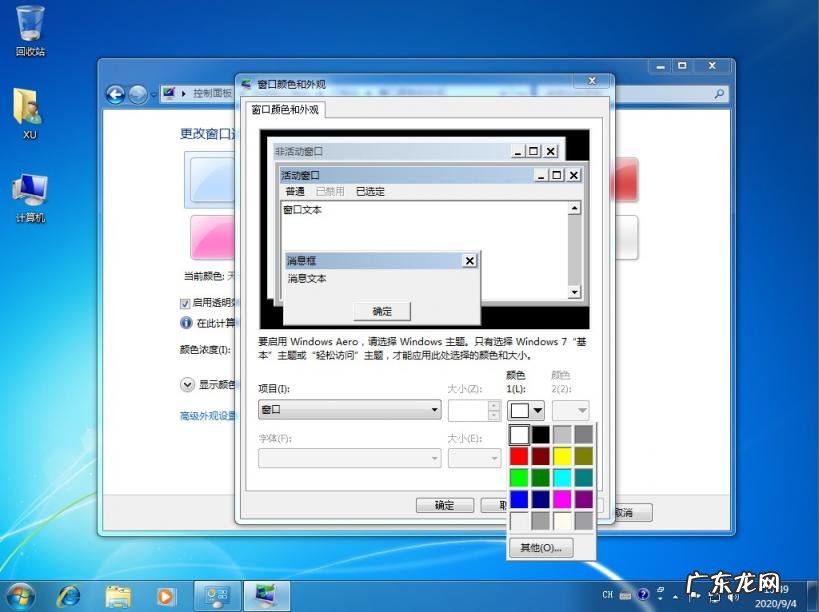Click the Windows Start orb
This screenshot has height=612, width=819.
(20, 595)
